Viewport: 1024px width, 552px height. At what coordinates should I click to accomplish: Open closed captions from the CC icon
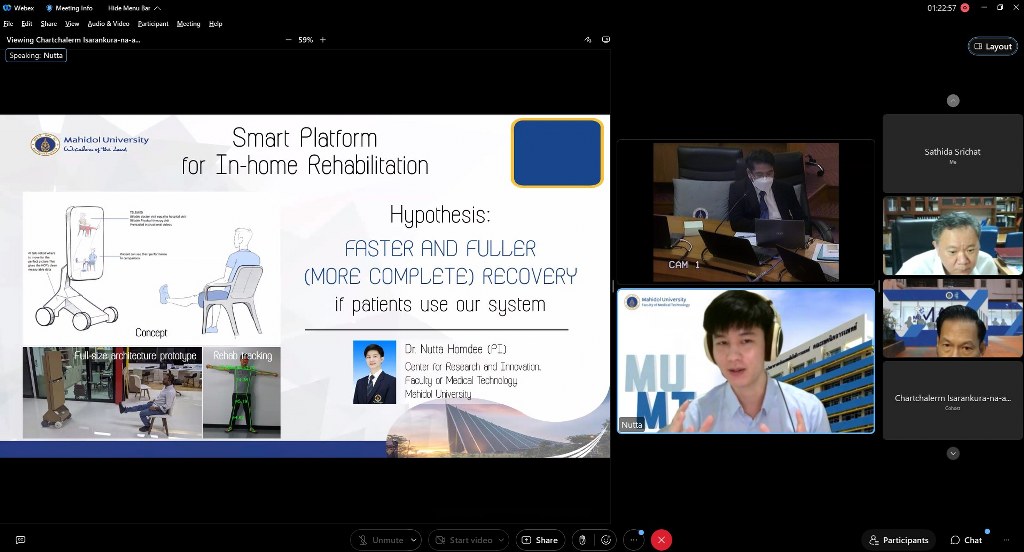[20, 540]
